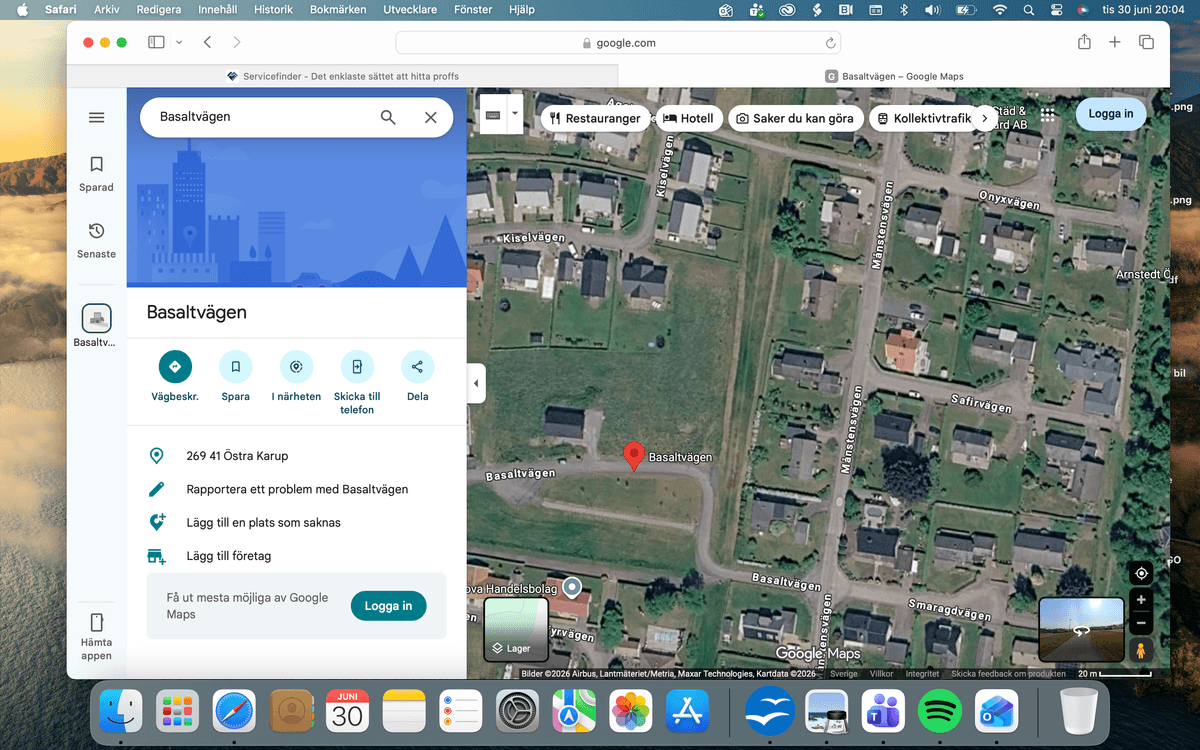1200x750 pixels.
Task: Reload the page in Safari
Action: click(830, 43)
